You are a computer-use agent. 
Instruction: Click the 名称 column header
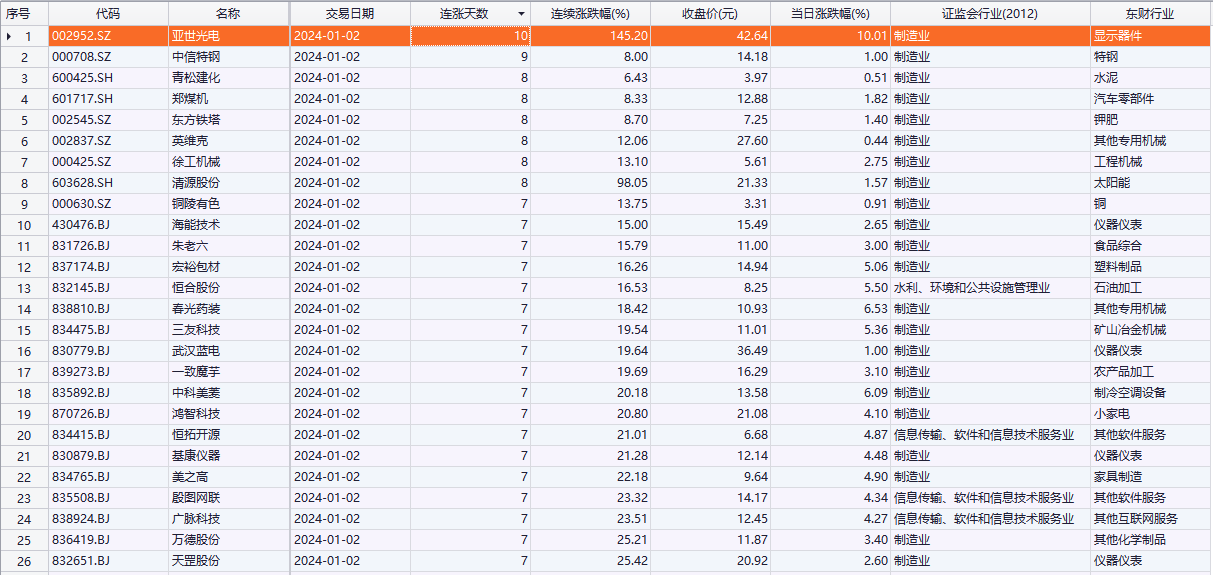(x=228, y=14)
